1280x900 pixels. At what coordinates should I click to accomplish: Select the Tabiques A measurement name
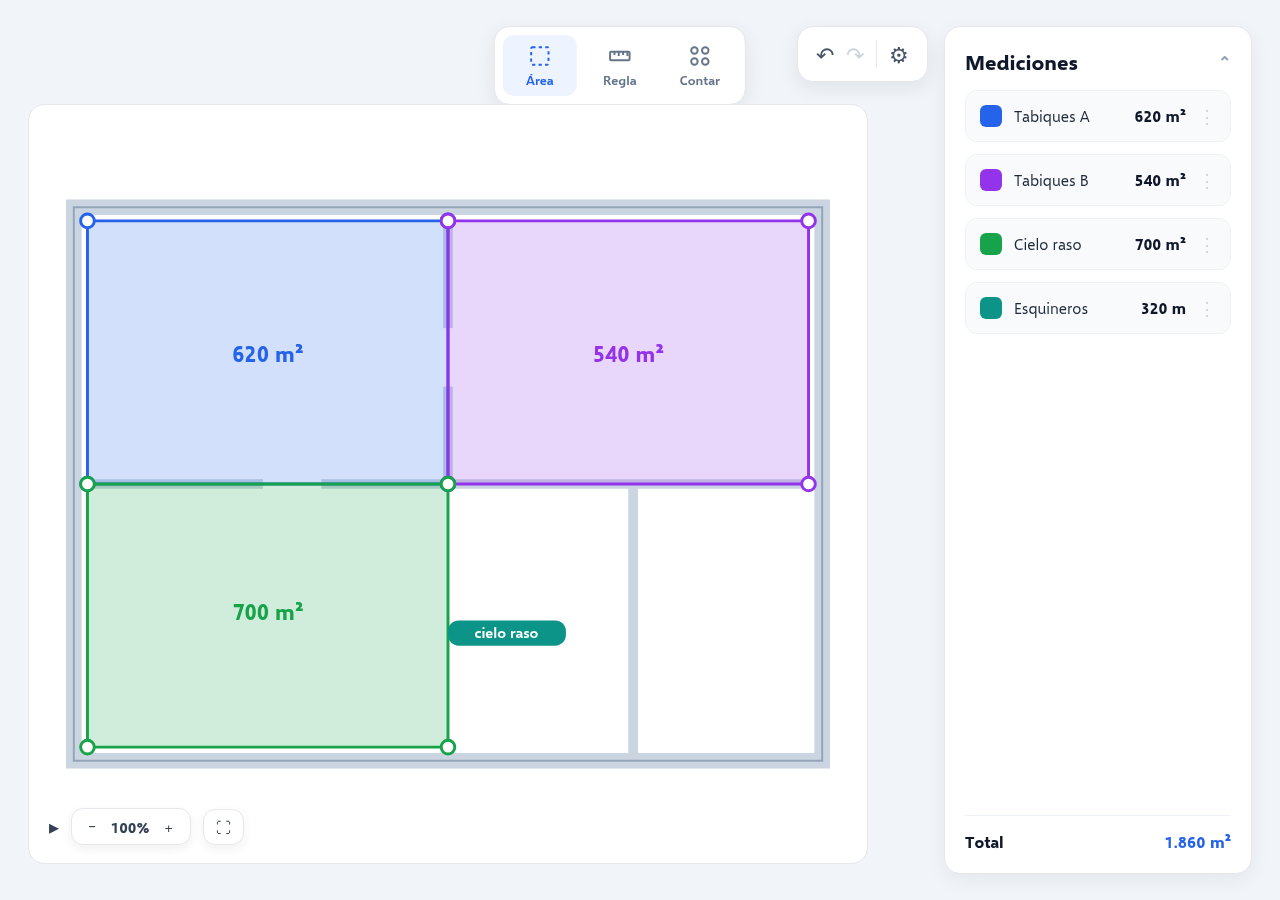[1052, 117]
